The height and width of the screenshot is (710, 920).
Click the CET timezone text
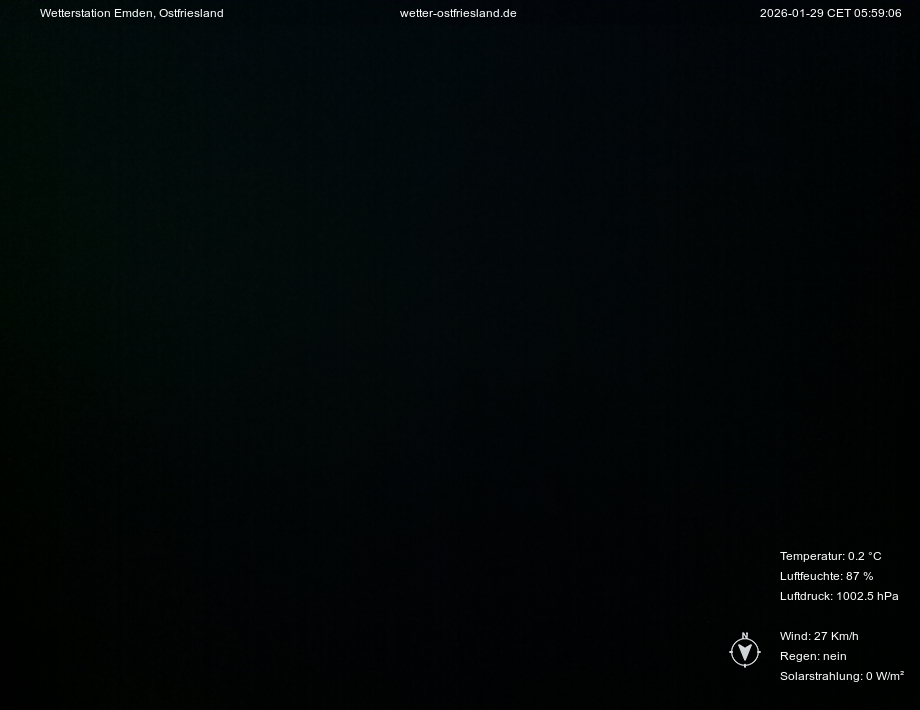(x=838, y=13)
